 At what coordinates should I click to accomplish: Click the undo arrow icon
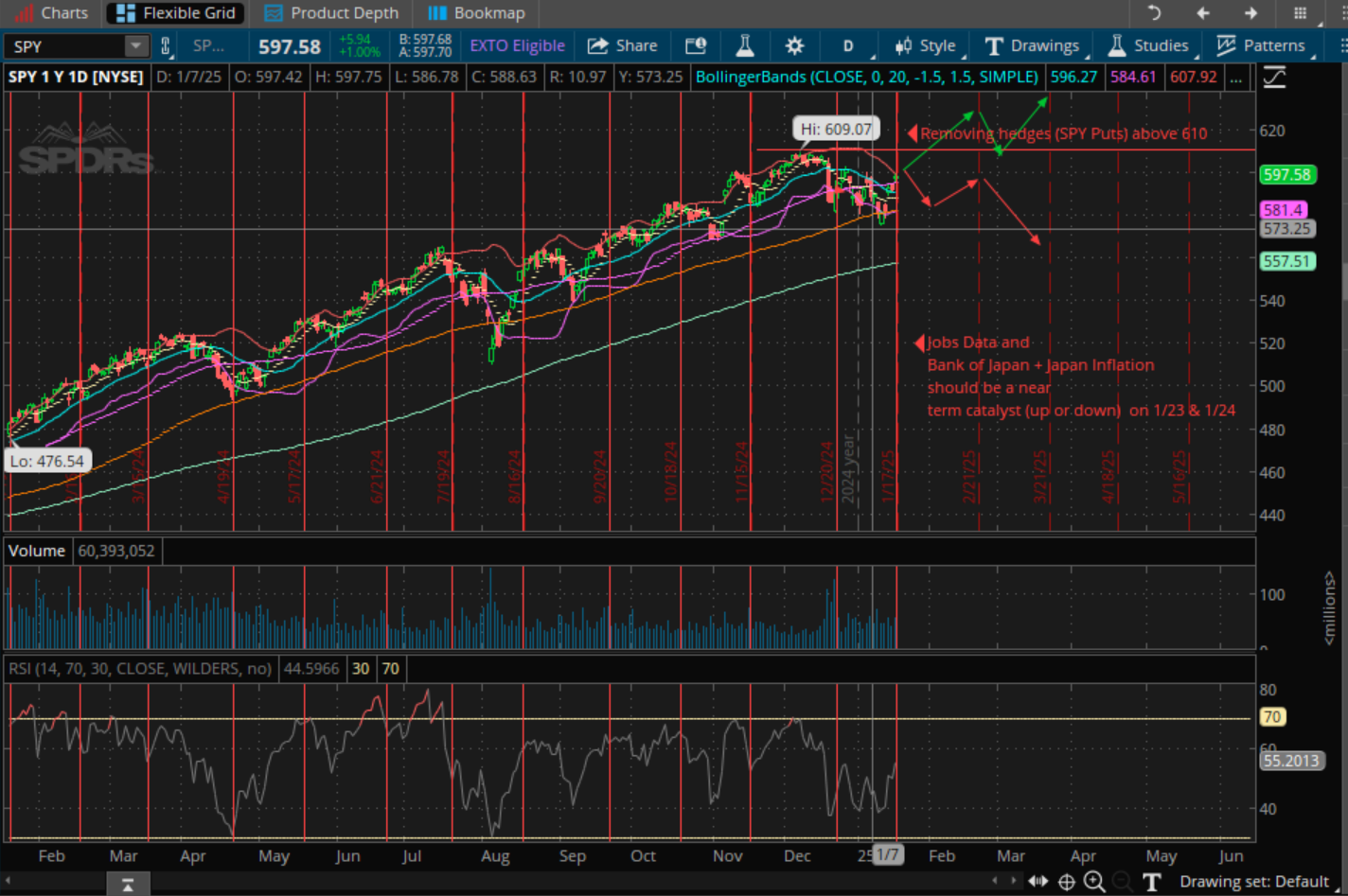pos(1154,12)
